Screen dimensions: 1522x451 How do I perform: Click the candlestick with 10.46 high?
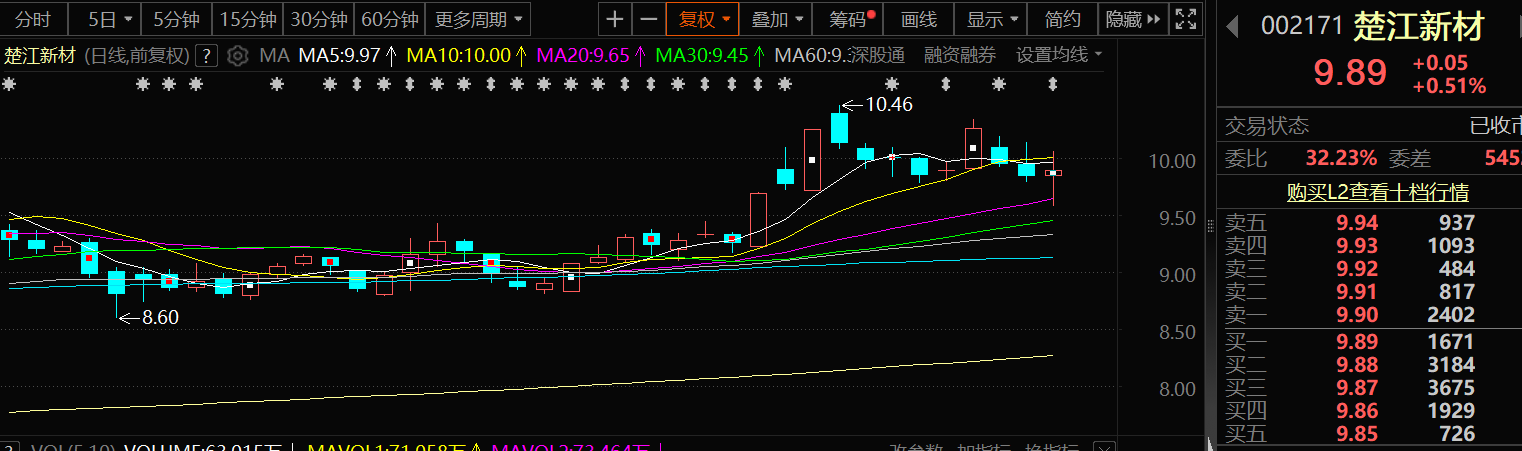(x=839, y=128)
